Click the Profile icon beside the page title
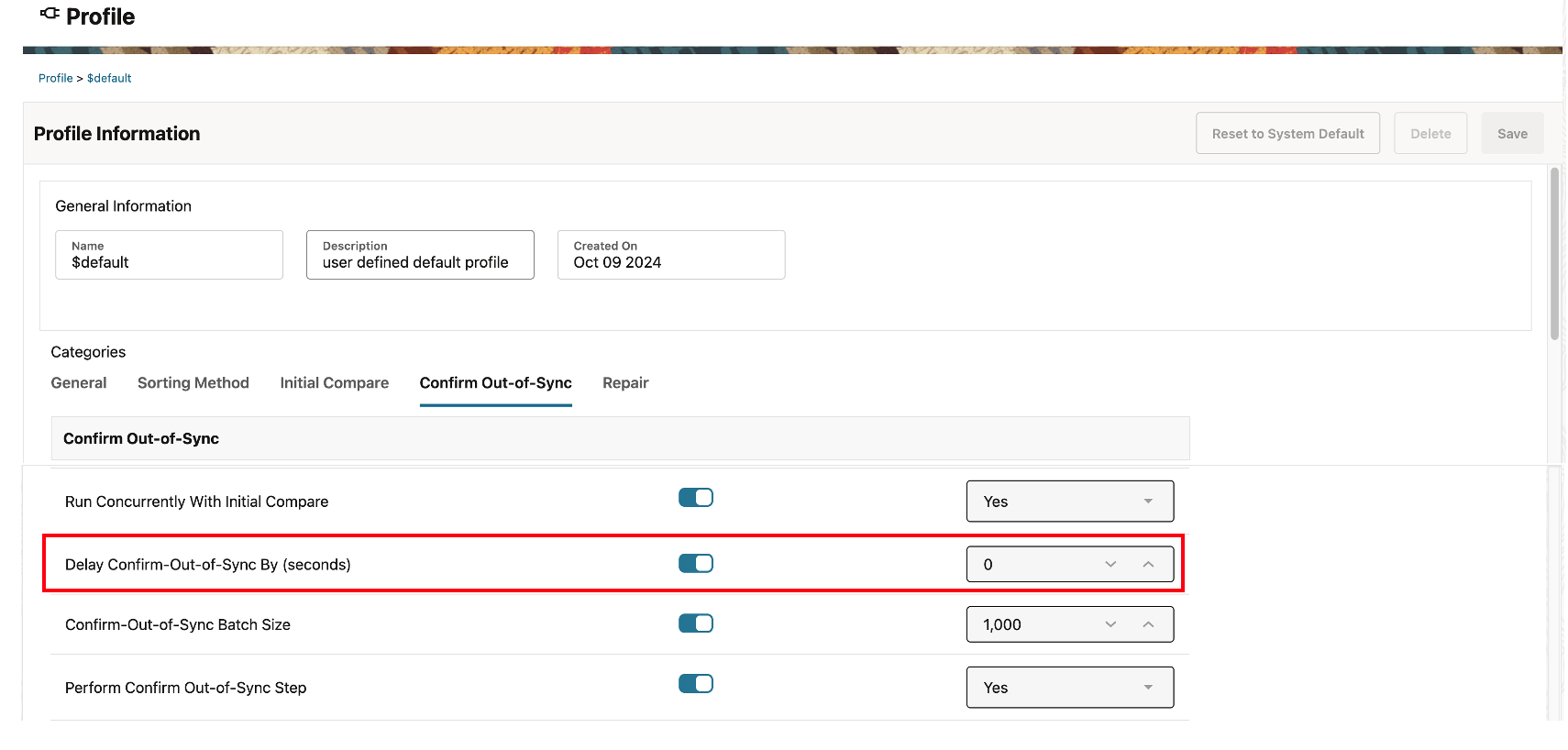This screenshot has height=750, width=1568. (x=50, y=14)
